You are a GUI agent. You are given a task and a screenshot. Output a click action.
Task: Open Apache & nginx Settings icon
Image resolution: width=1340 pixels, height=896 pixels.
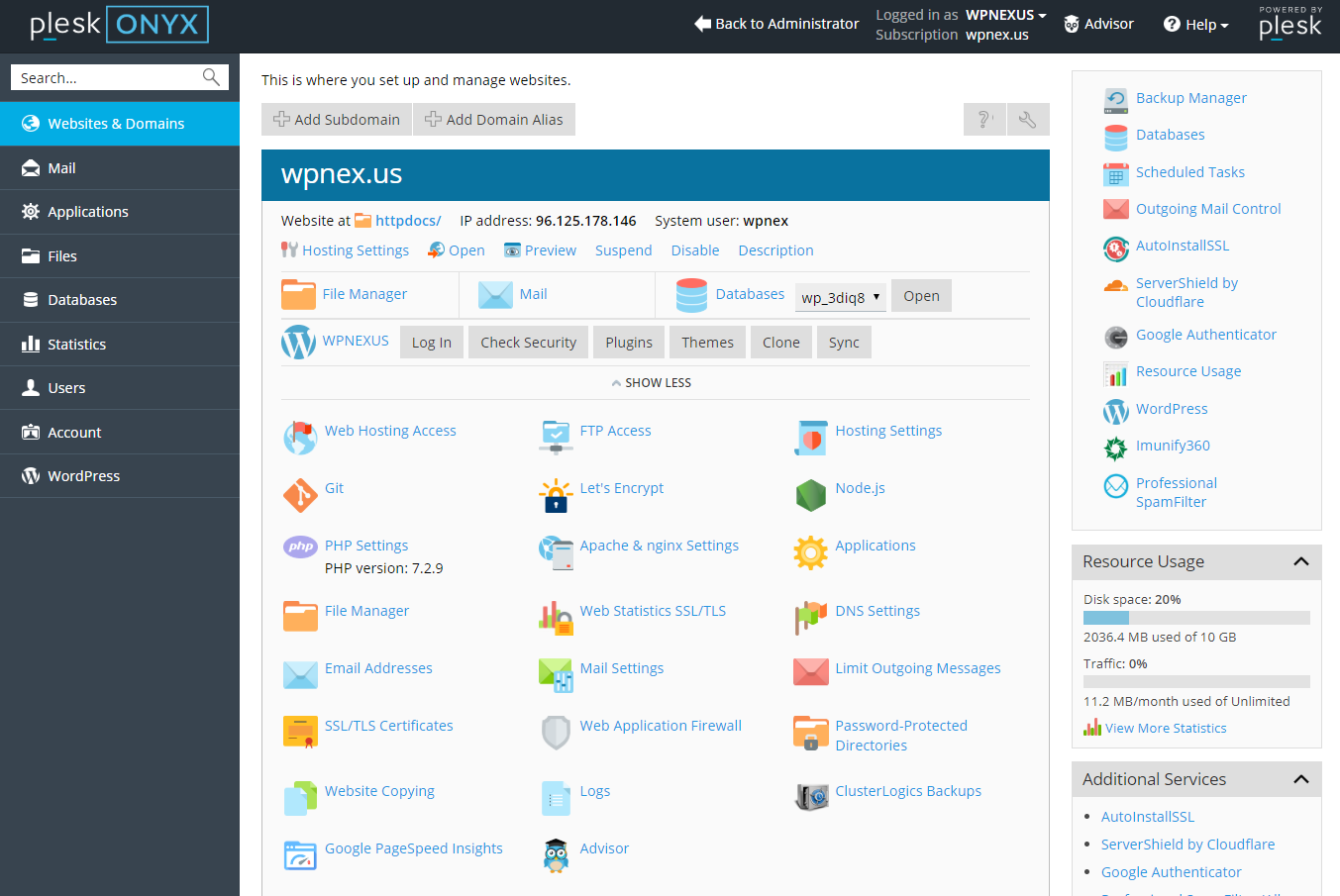click(x=556, y=552)
